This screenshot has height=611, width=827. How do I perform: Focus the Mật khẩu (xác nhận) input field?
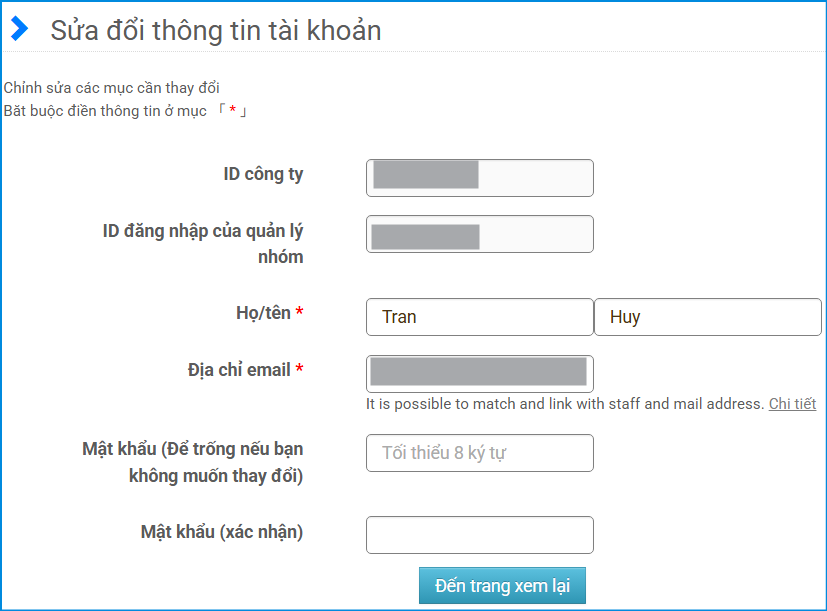pyautogui.click(x=479, y=535)
